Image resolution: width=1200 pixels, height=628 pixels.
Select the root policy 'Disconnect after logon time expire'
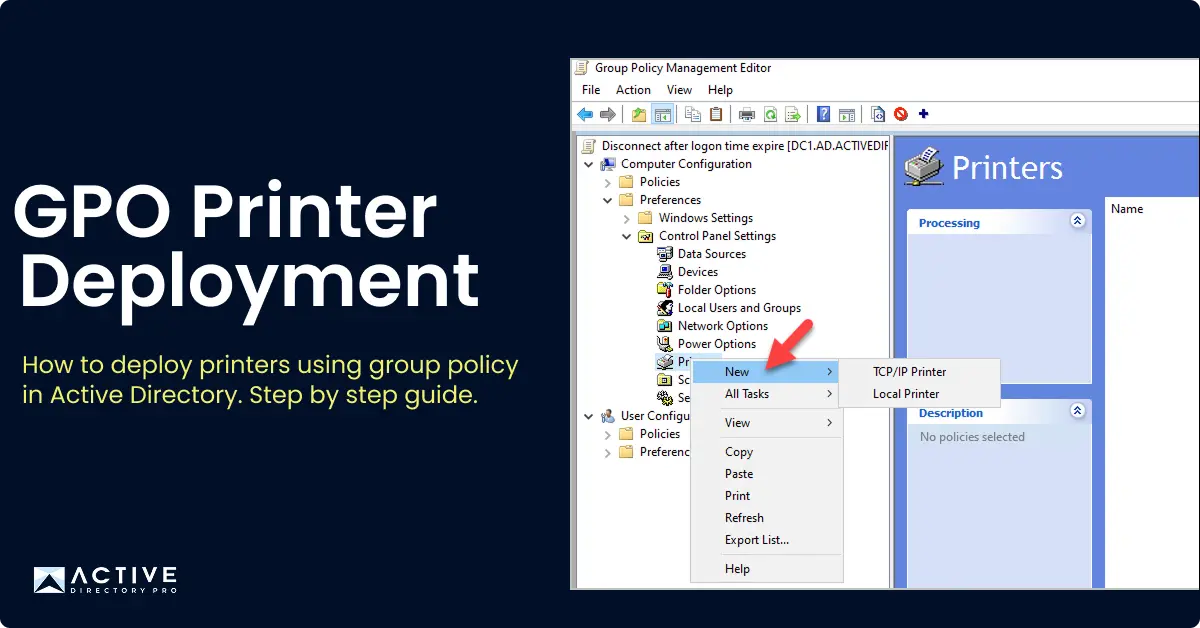[744, 146]
